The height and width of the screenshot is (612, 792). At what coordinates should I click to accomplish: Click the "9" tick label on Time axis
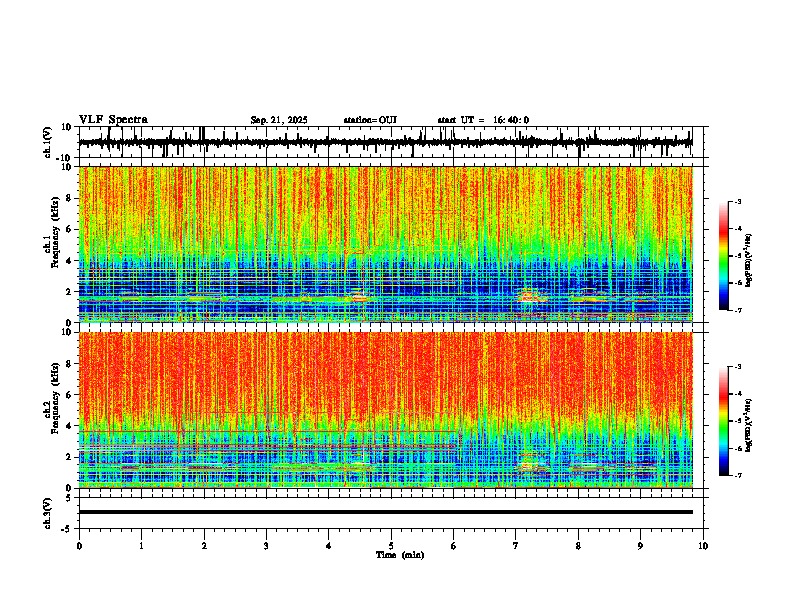pyautogui.click(x=640, y=546)
